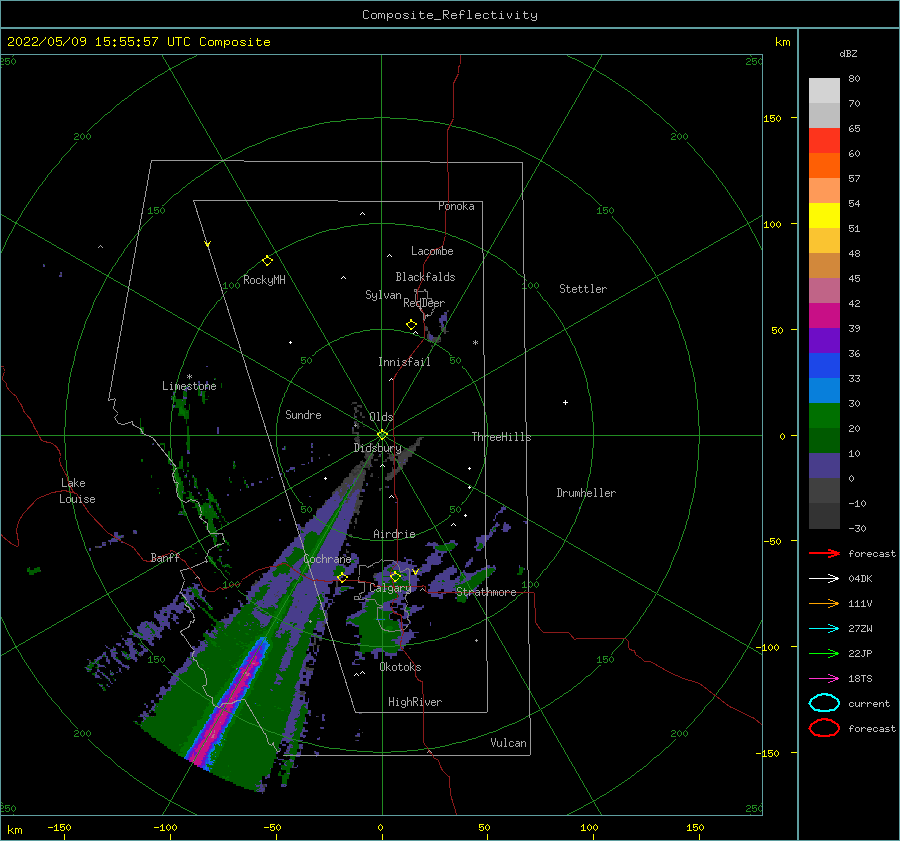Screen dimensions: 900x841
Task: Click the white 04DK arrow icon
Action: (824, 579)
